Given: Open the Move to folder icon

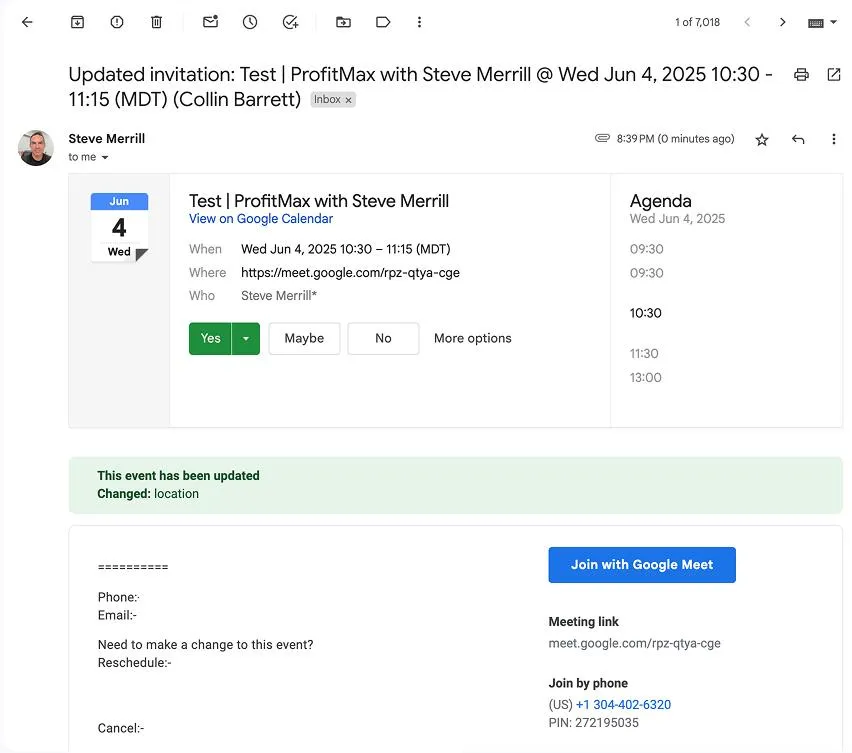Looking at the screenshot, I should click(x=343, y=22).
